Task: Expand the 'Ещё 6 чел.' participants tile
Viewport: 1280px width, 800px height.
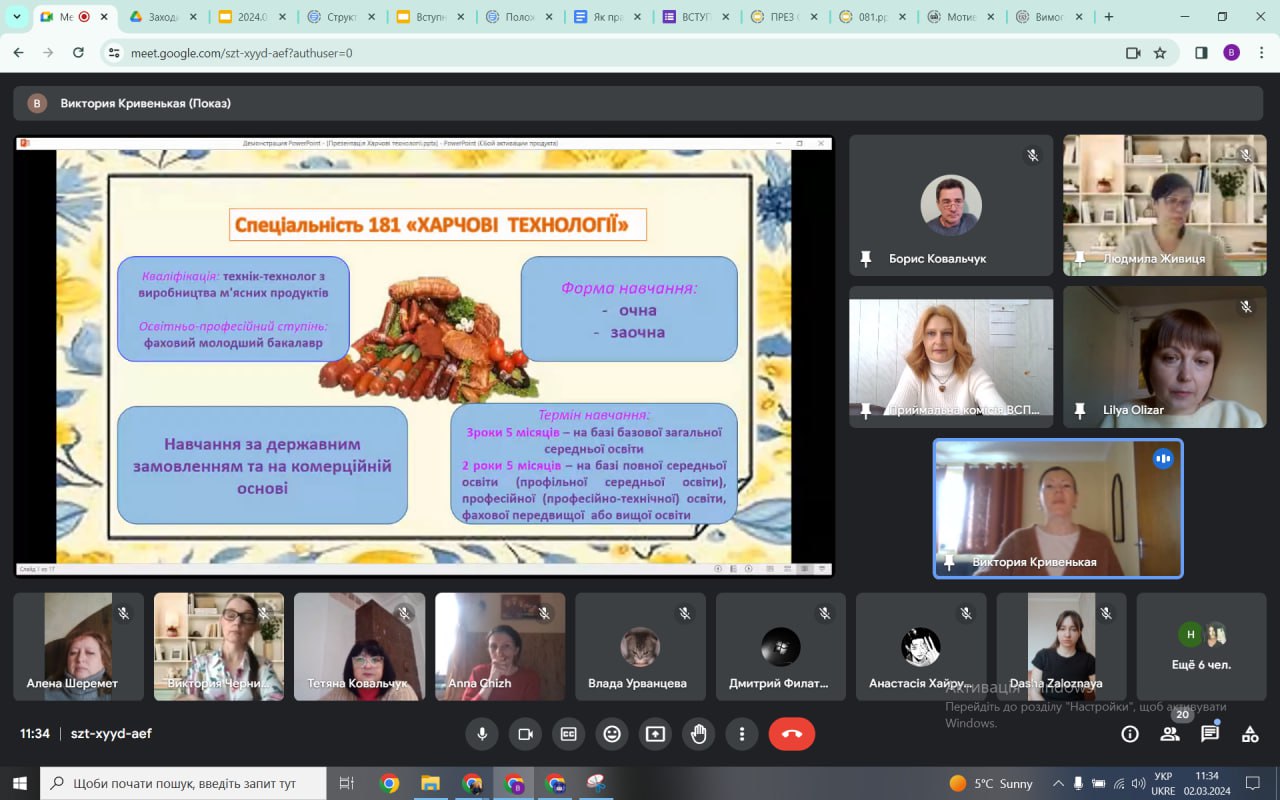Action: [1201, 646]
